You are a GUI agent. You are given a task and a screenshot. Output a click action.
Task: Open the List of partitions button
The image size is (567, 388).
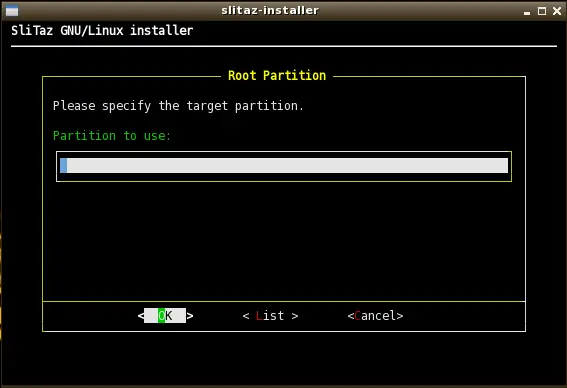[270, 316]
